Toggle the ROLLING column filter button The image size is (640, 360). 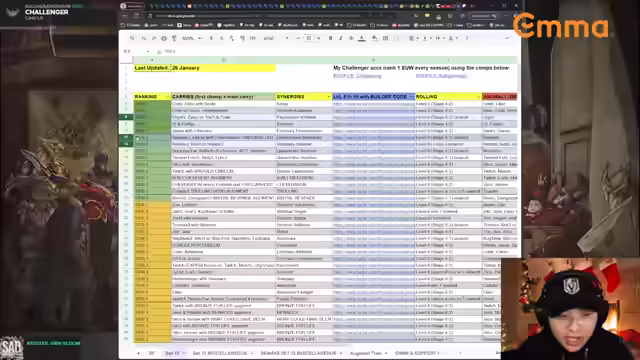coord(478,97)
